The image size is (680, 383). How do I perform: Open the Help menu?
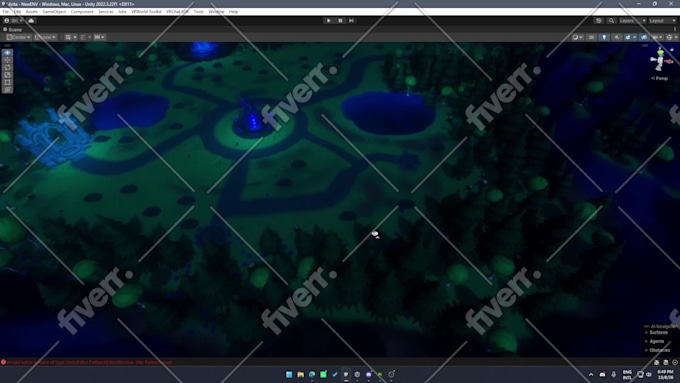coord(233,12)
